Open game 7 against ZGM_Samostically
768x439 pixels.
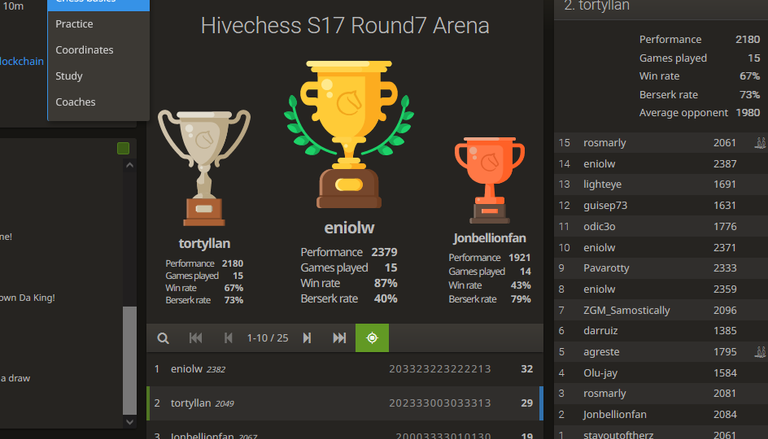coord(661,310)
